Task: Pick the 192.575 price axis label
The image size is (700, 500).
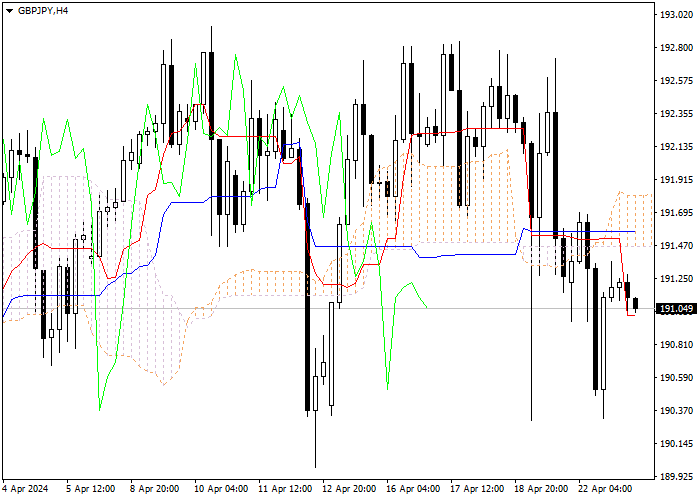Action: coord(676,81)
